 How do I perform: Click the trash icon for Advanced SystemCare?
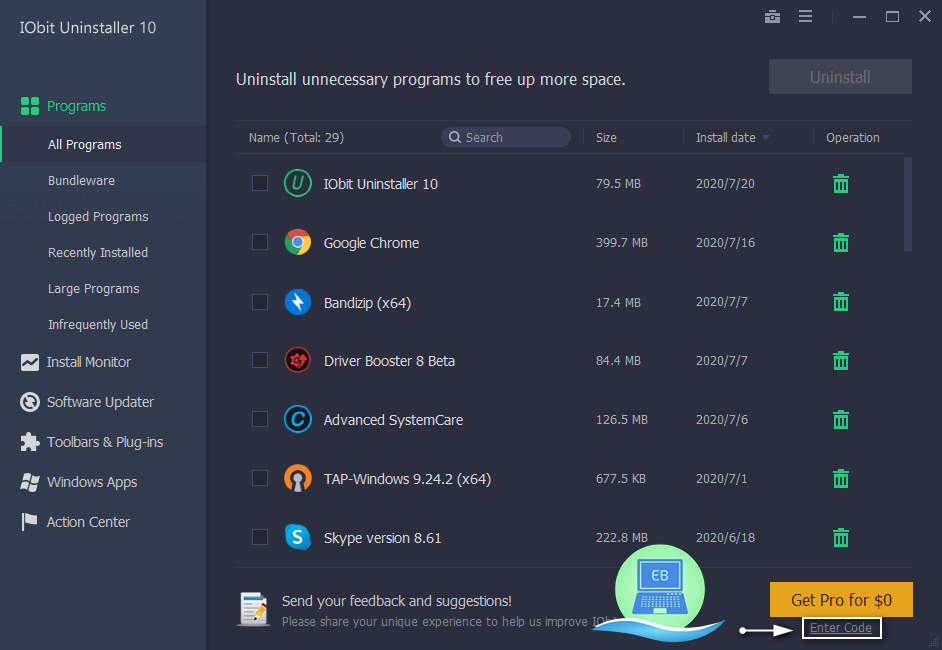(x=840, y=419)
